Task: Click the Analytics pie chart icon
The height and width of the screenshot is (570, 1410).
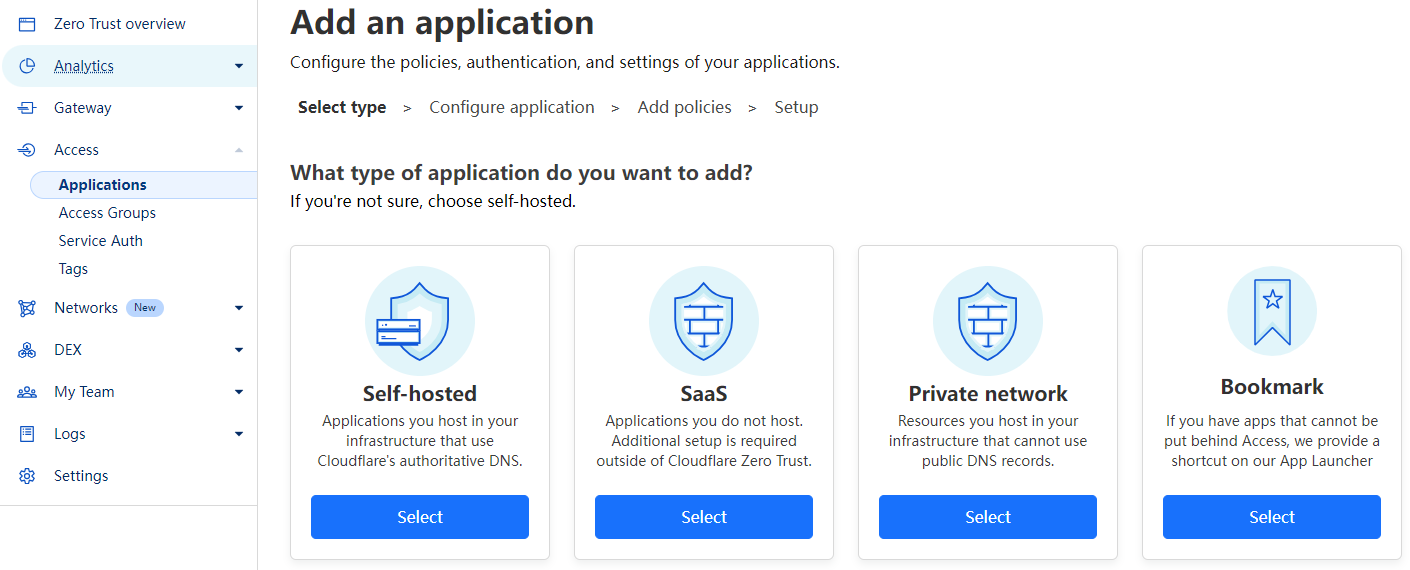Action: click(x=27, y=66)
